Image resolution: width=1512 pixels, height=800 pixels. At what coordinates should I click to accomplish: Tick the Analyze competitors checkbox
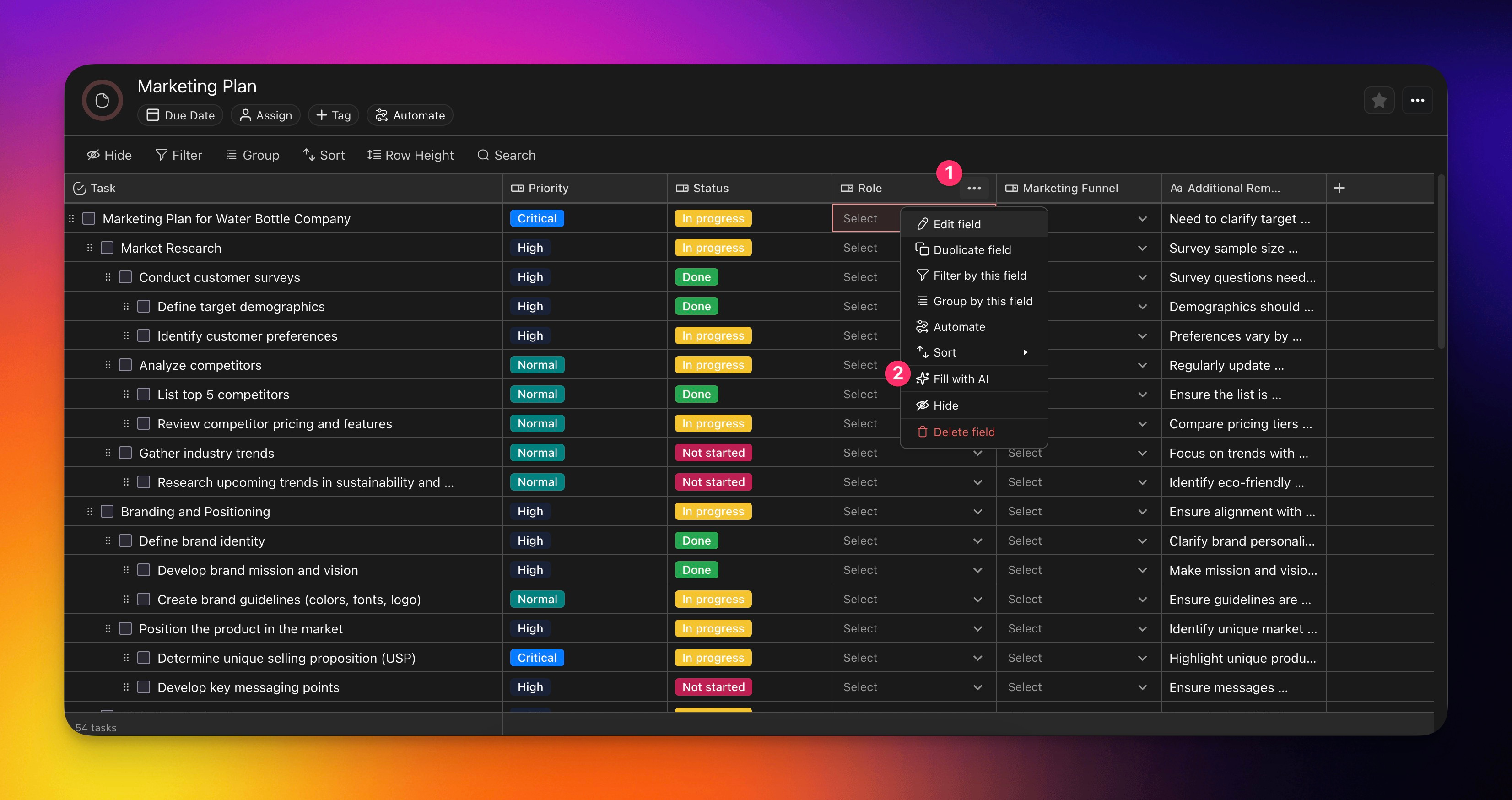coord(125,365)
